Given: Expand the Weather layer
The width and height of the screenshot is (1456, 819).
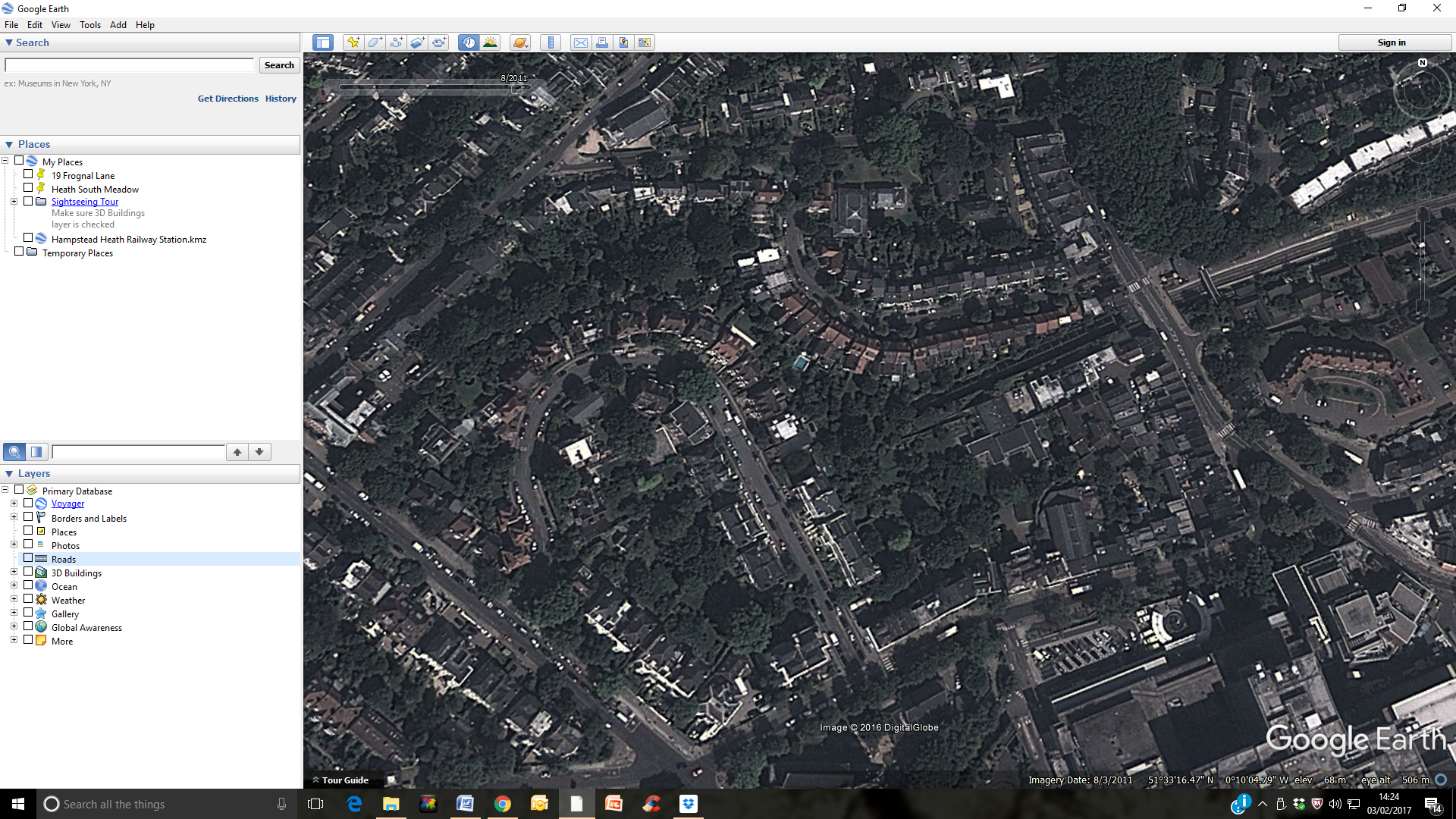Looking at the screenshot, I should click(x=14, y=599).
